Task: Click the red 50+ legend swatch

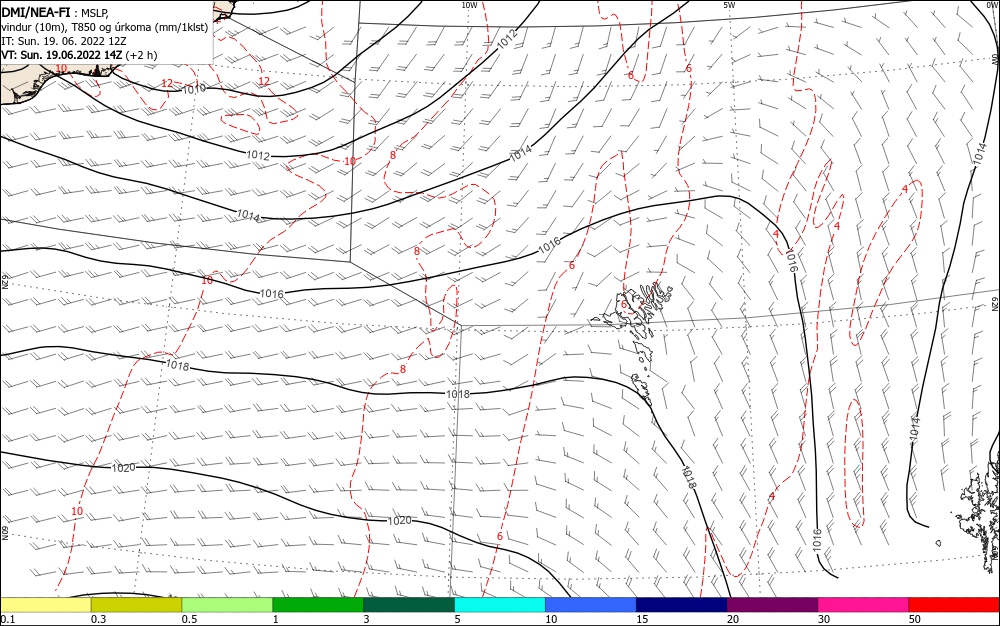Action: (x=954, y=605)
